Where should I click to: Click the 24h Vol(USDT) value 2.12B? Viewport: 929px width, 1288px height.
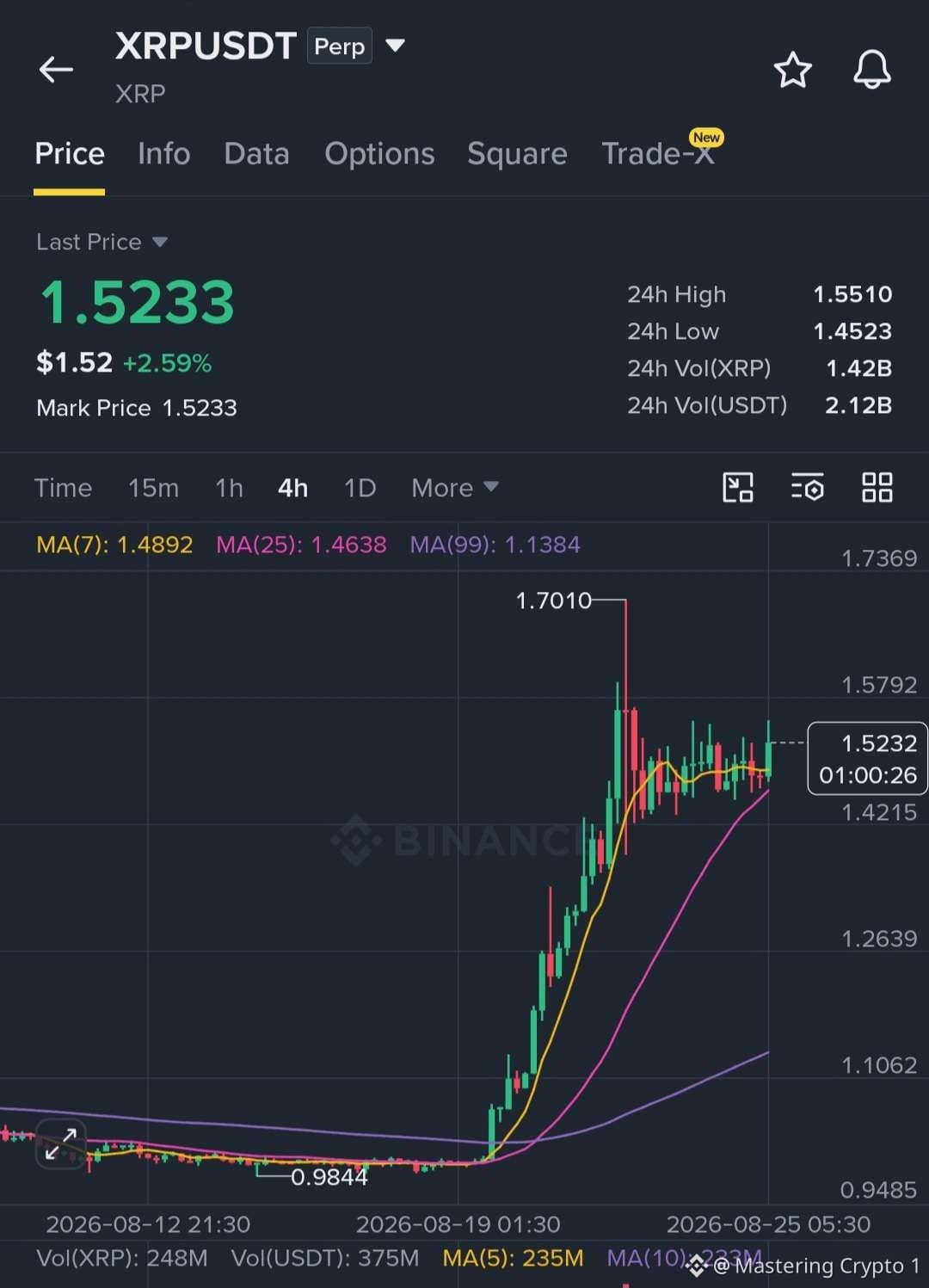[x=858, y=405]
